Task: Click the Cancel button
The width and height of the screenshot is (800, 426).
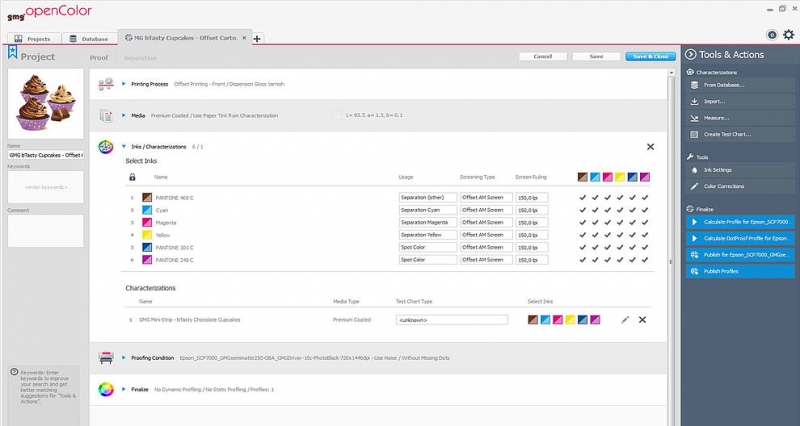Action: [543, 57]
